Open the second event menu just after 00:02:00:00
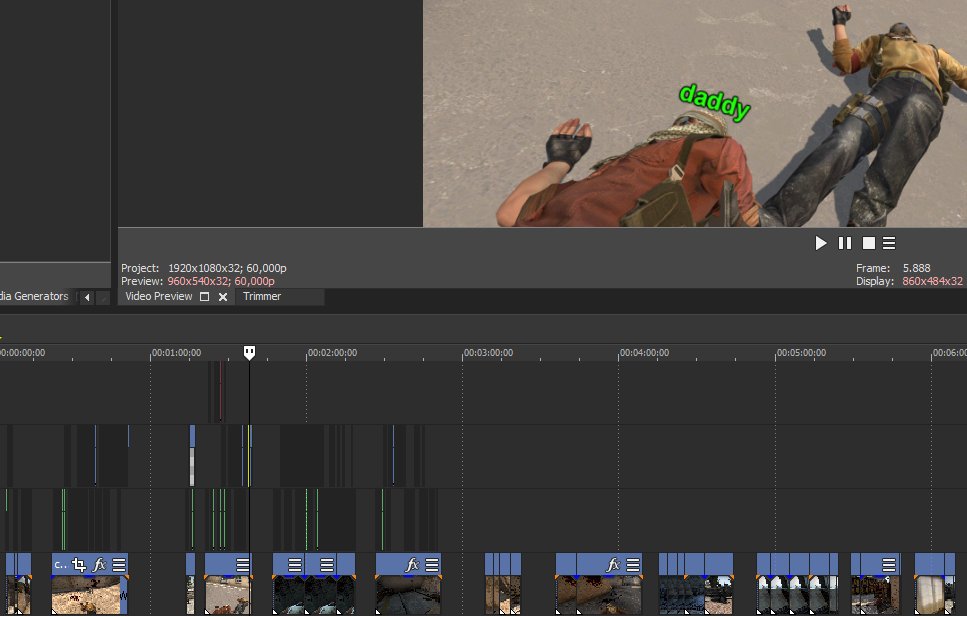The width and height of the screenshot is (967, 617). (327, 565)
